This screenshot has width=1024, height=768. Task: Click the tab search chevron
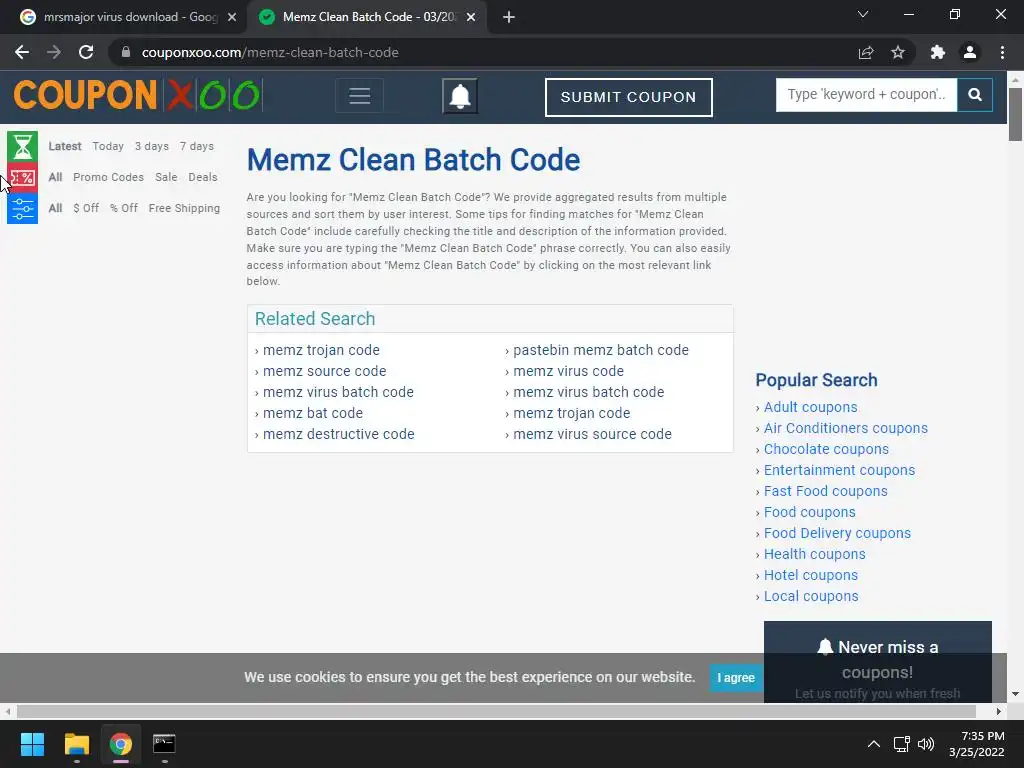pyautogui.click(x=863, y=14)
